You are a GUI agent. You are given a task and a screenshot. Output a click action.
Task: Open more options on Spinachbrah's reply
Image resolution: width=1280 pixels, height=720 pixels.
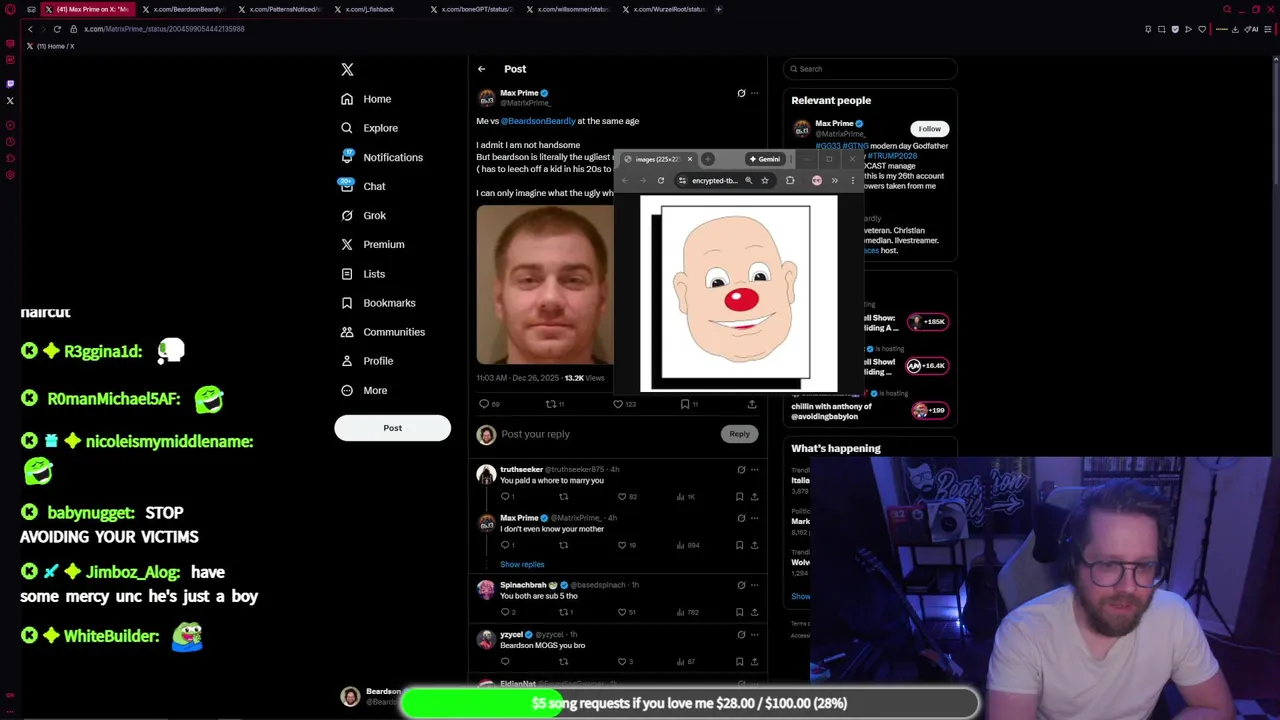pos(754,585)
